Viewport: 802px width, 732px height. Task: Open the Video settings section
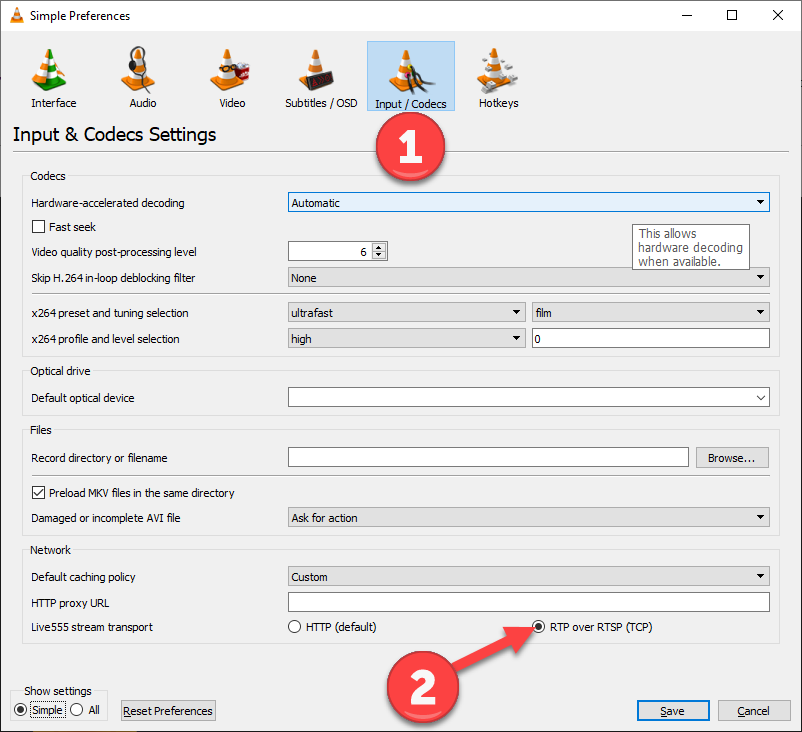pyautogui.click(x=231, y=75)
